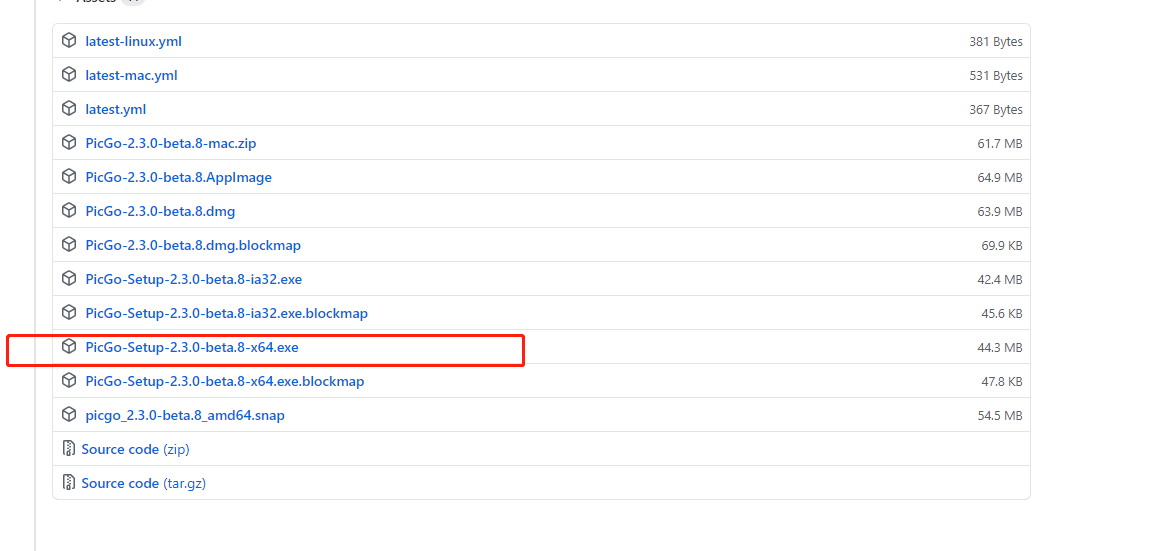Click zip file icon beside Source code (tar.gz)
Screen dimensions: 1155x551
pyautogui.click(x=69, y=482)
